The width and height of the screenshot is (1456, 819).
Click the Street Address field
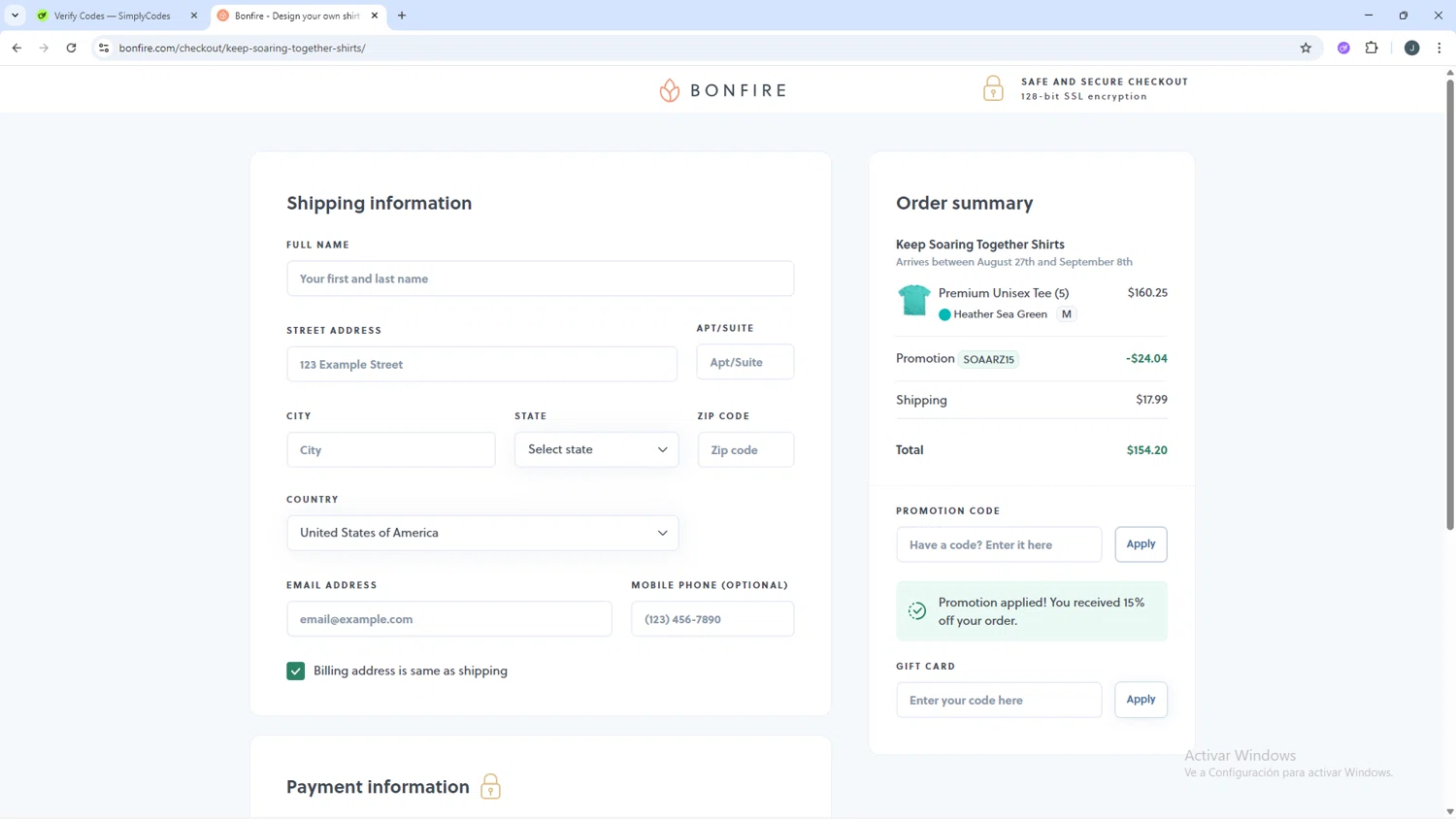coord(481,364)
